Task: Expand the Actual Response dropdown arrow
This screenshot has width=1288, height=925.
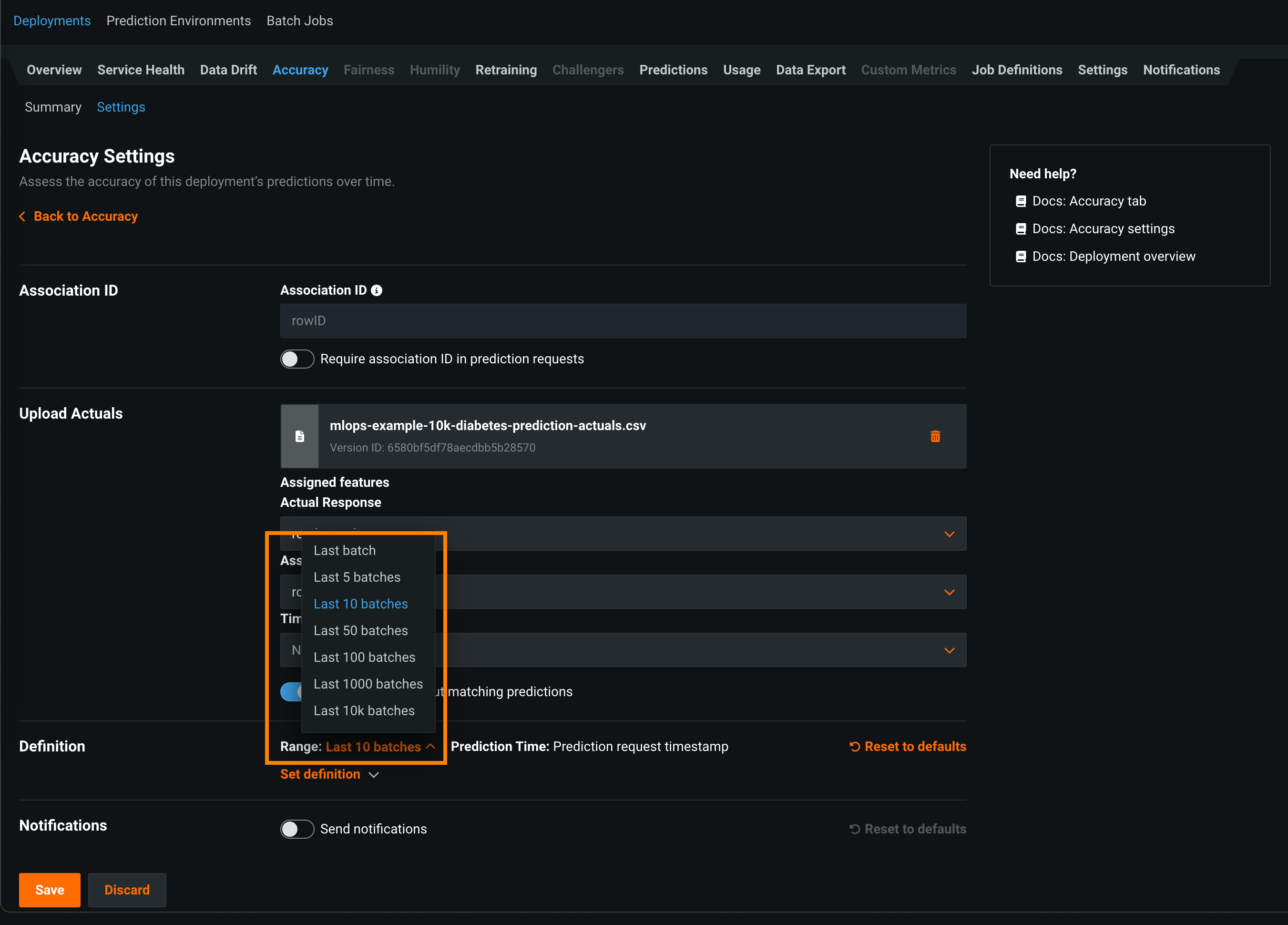Action: 949,534
